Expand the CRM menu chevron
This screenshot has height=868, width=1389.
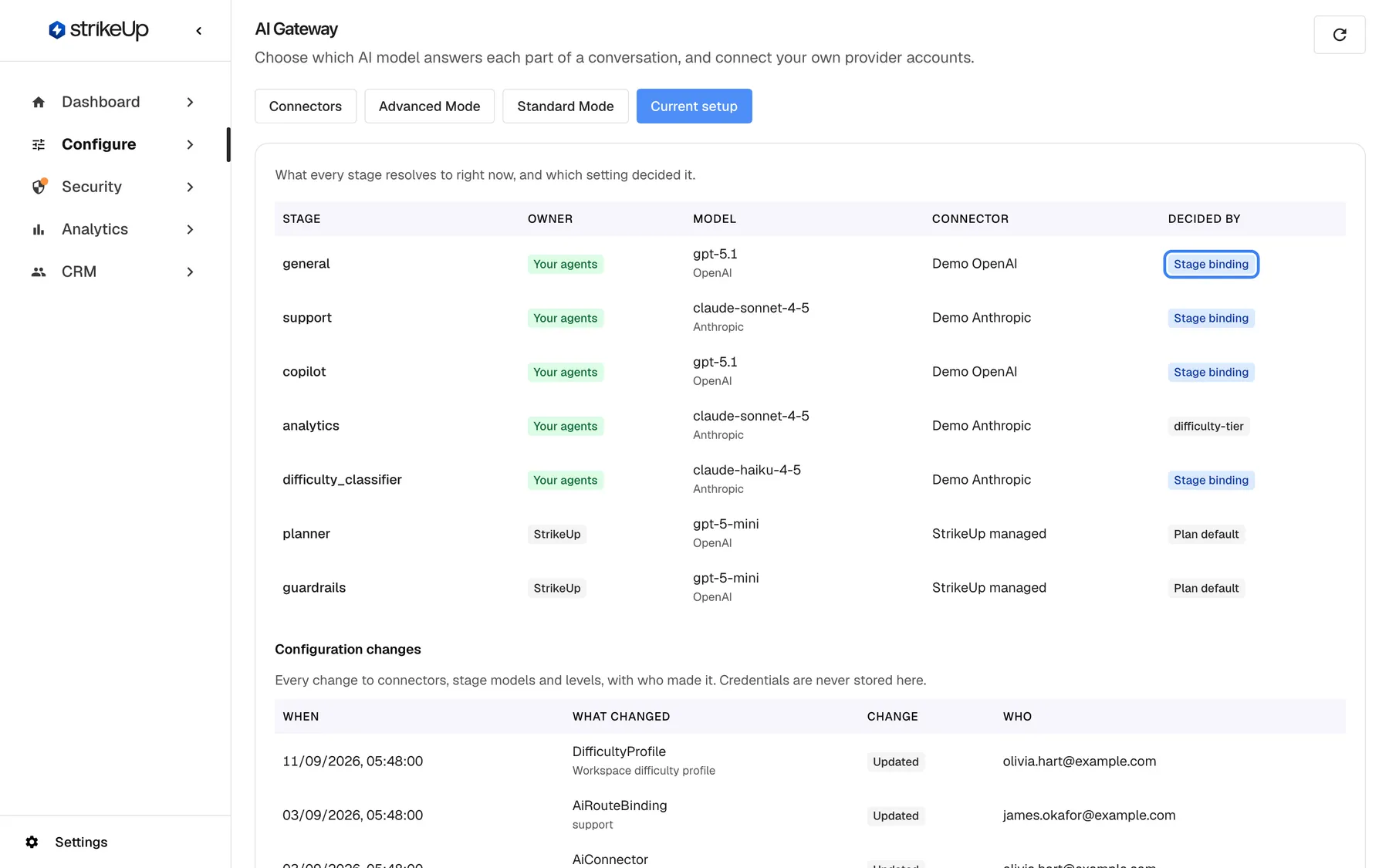[190, 272]
